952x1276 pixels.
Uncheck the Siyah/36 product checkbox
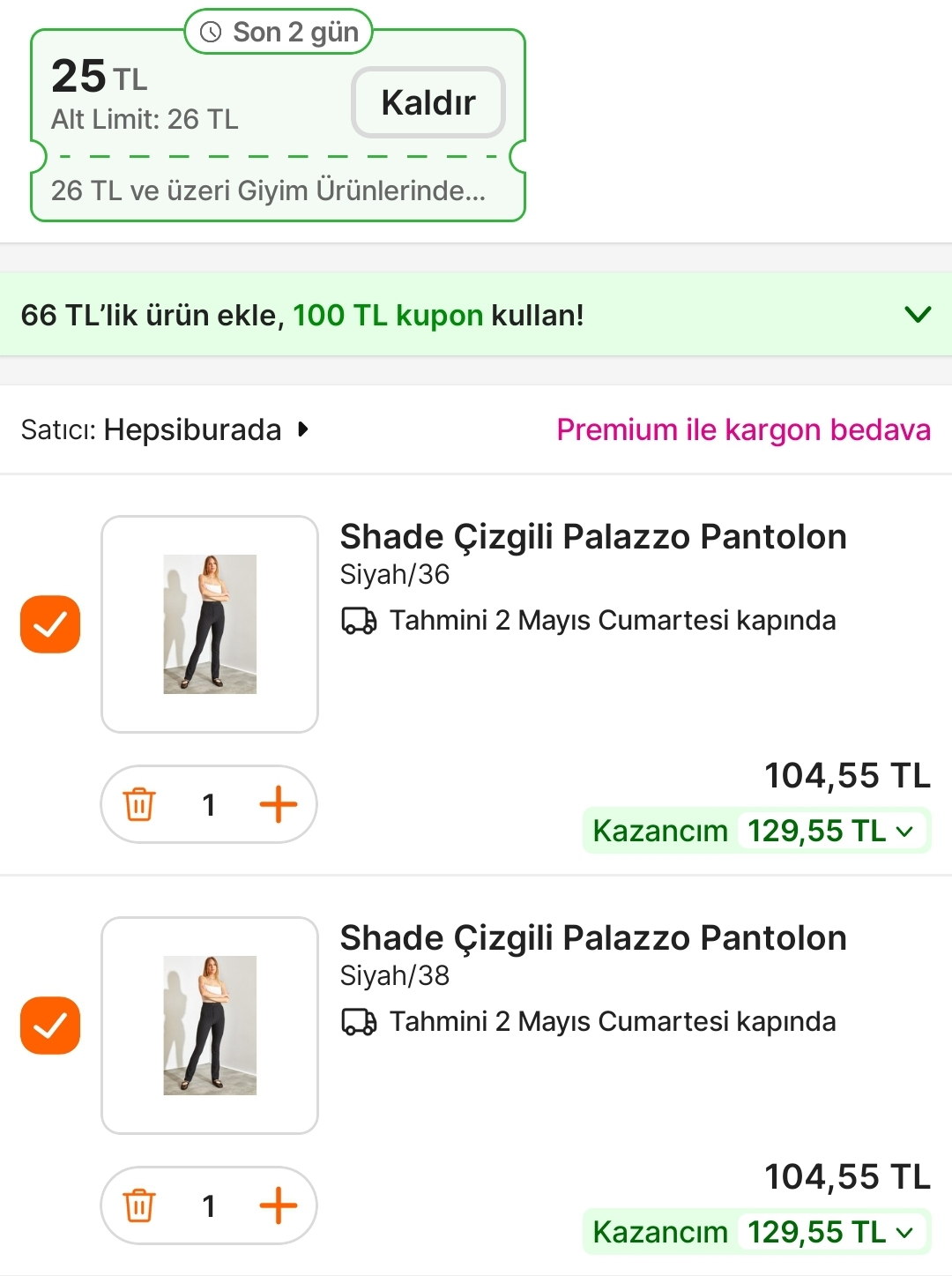click(50, 624)
